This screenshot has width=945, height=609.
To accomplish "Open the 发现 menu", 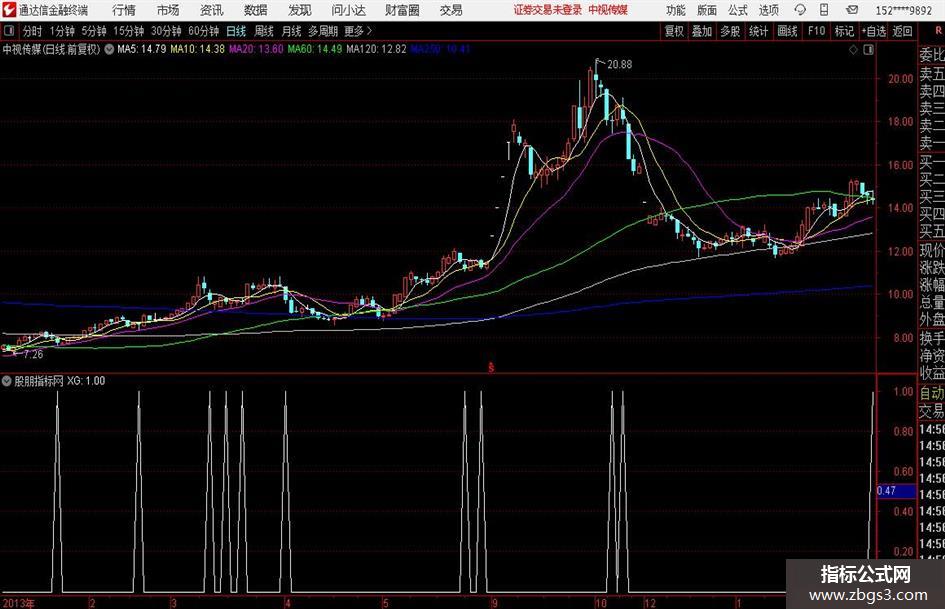I will pos(300,10).
